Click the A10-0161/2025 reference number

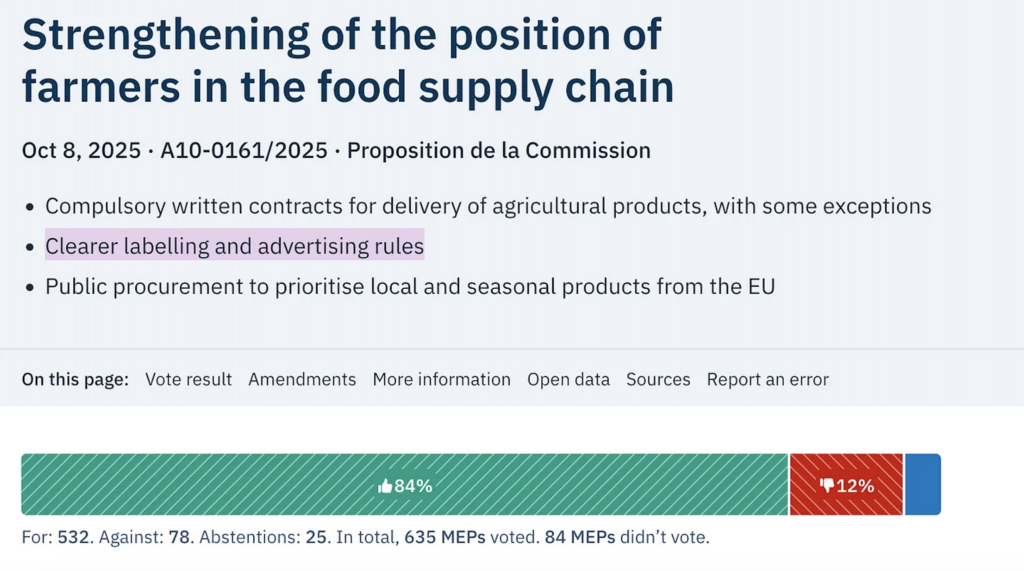click(x=244, y=151)
